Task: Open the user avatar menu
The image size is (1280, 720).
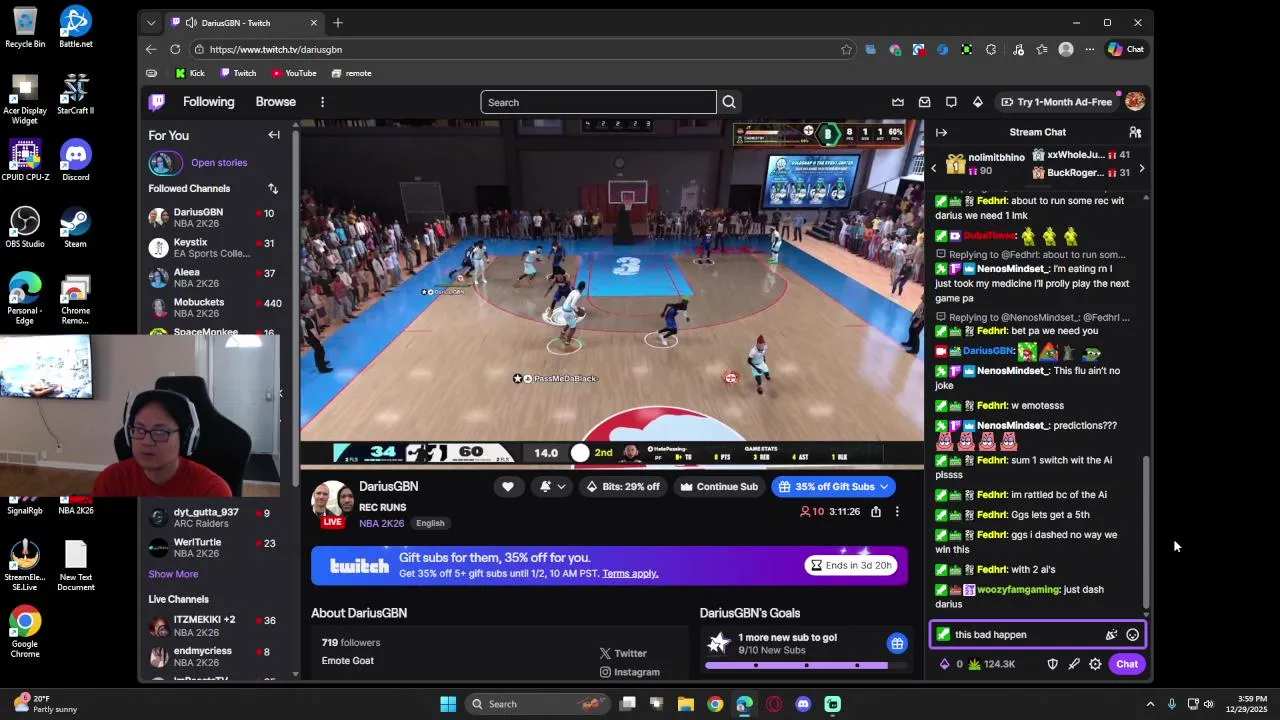Action: tap(1134, 102)
